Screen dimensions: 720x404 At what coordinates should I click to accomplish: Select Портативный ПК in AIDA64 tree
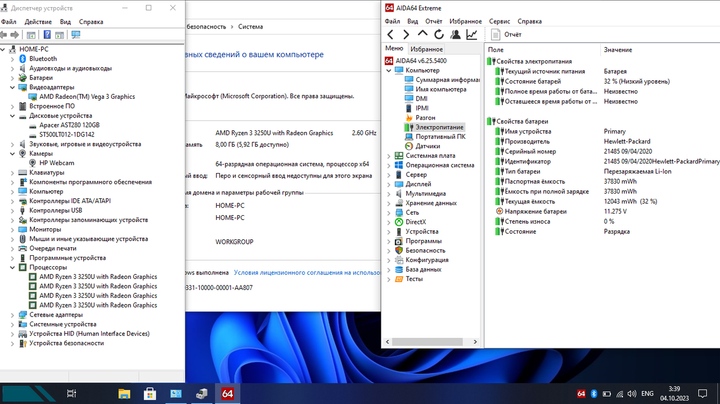click(435, 136)
